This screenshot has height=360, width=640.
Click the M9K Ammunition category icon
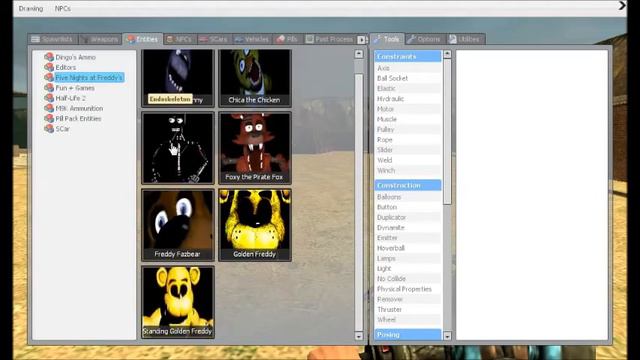[x=49, y=108]
